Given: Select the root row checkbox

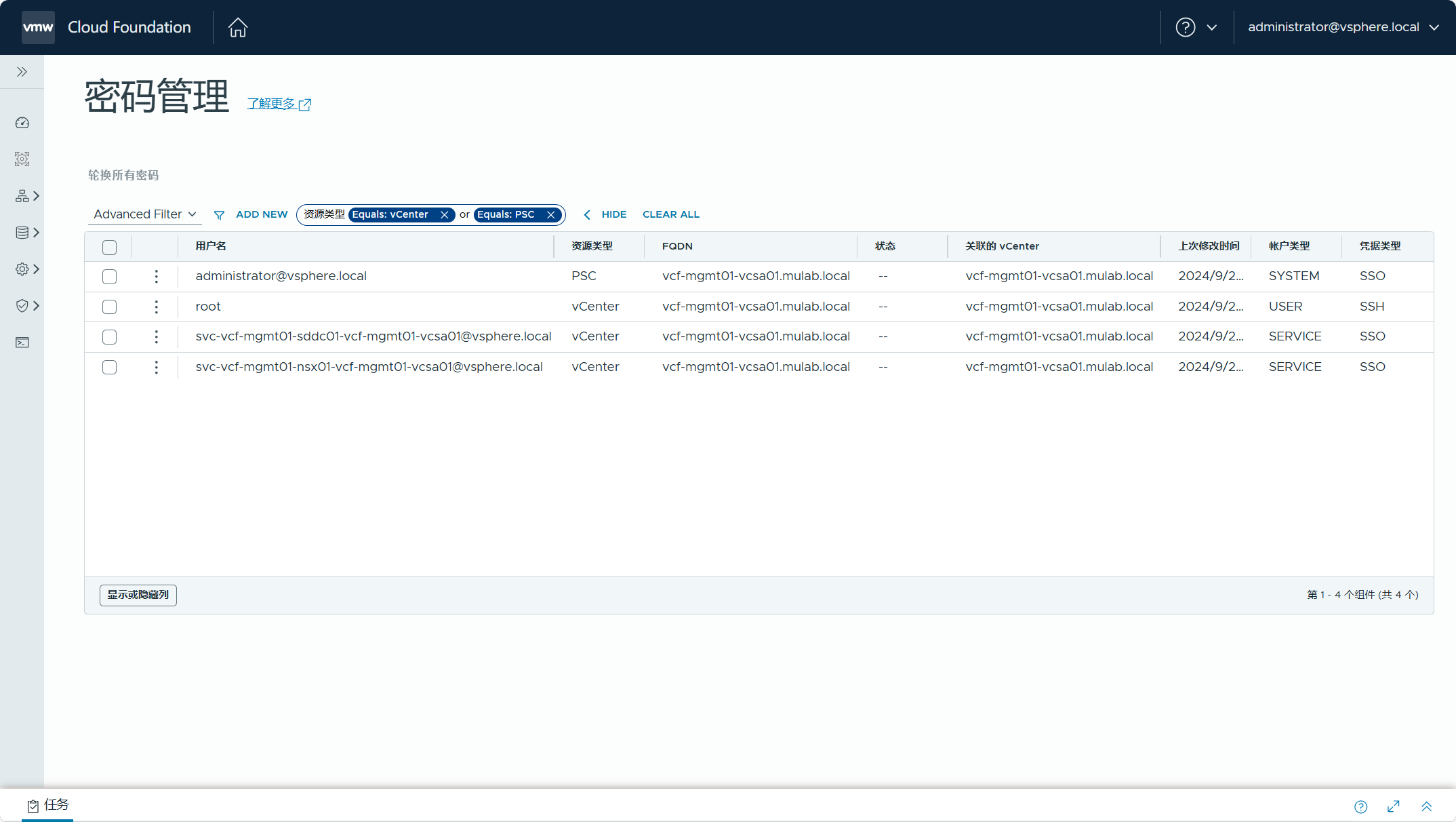Looking at the screenshot, I should click(109, 307).
